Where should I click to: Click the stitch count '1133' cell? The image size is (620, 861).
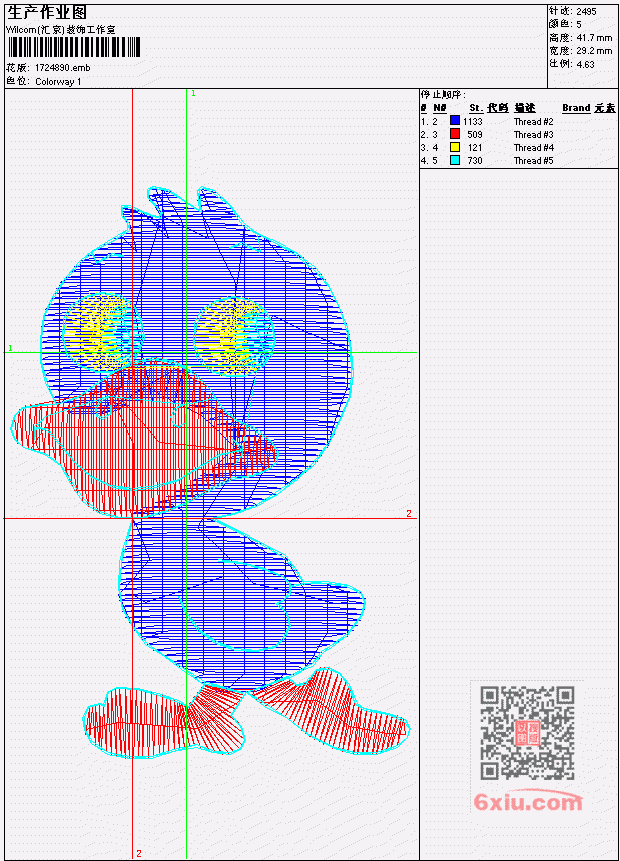click(x=472, y=122)
